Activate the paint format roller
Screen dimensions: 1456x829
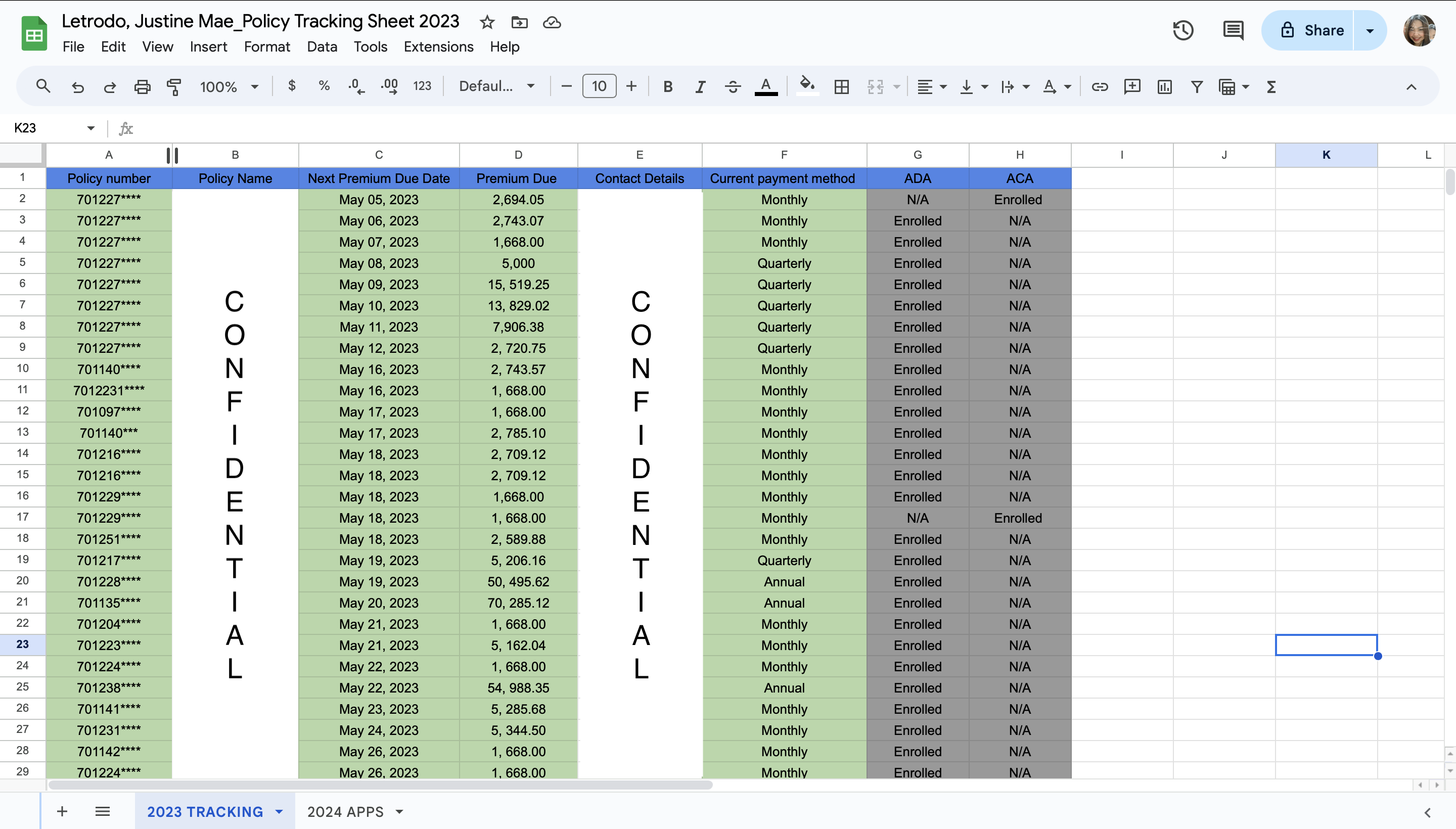[174, 86]
